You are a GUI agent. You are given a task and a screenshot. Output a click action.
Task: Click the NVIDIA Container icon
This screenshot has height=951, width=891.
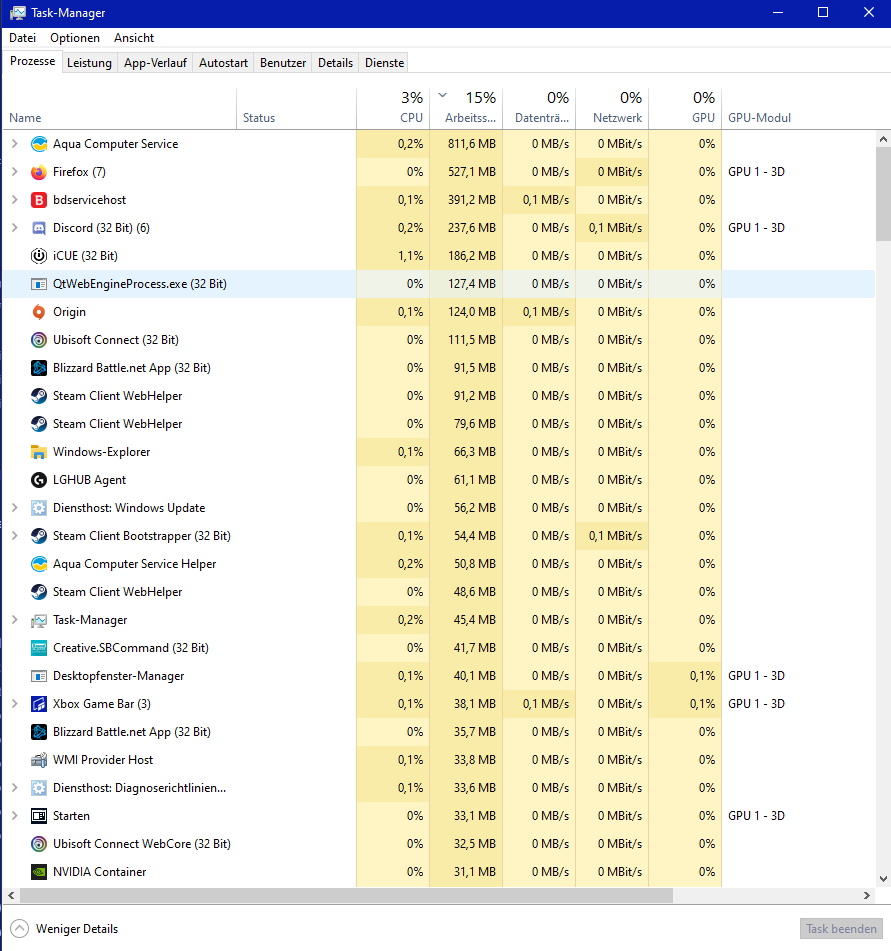(x=39, y=872)
